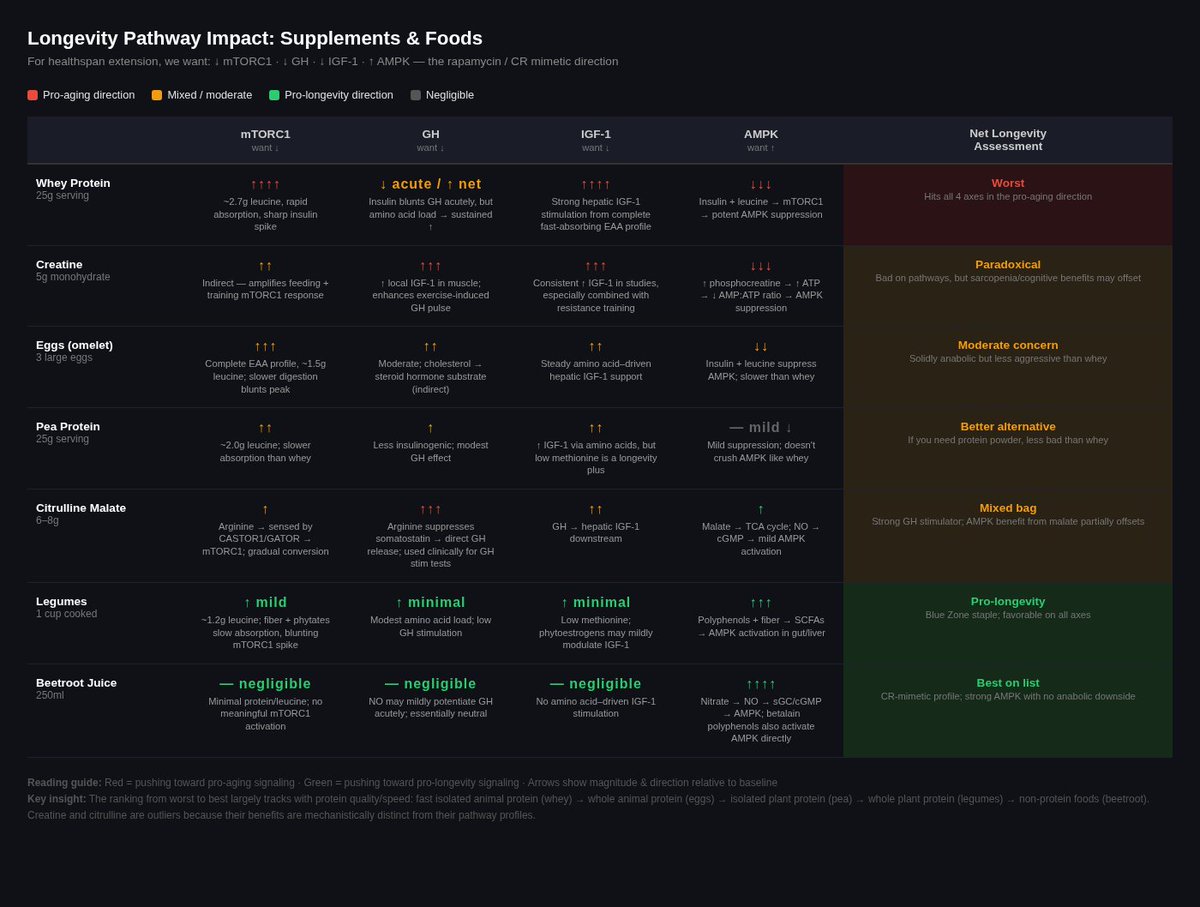
Task: Click the single green up-arrow in Citrulline Malate AMPK cell
Action: 761,509
